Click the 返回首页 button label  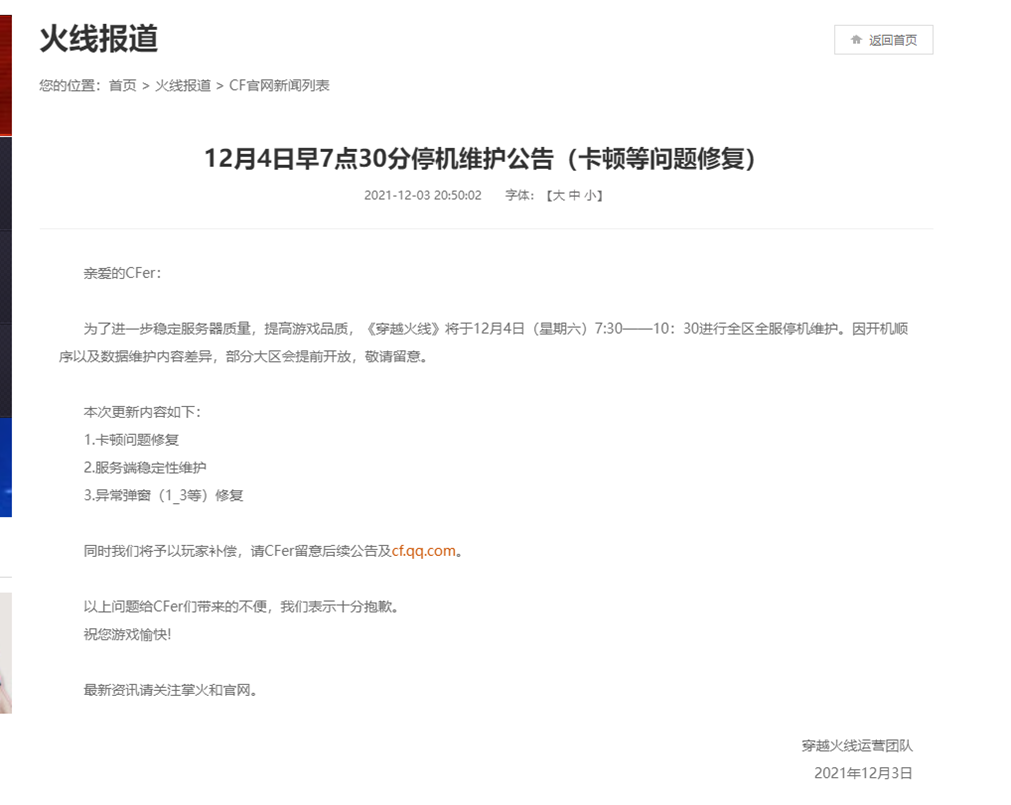[x=893, y=40]
